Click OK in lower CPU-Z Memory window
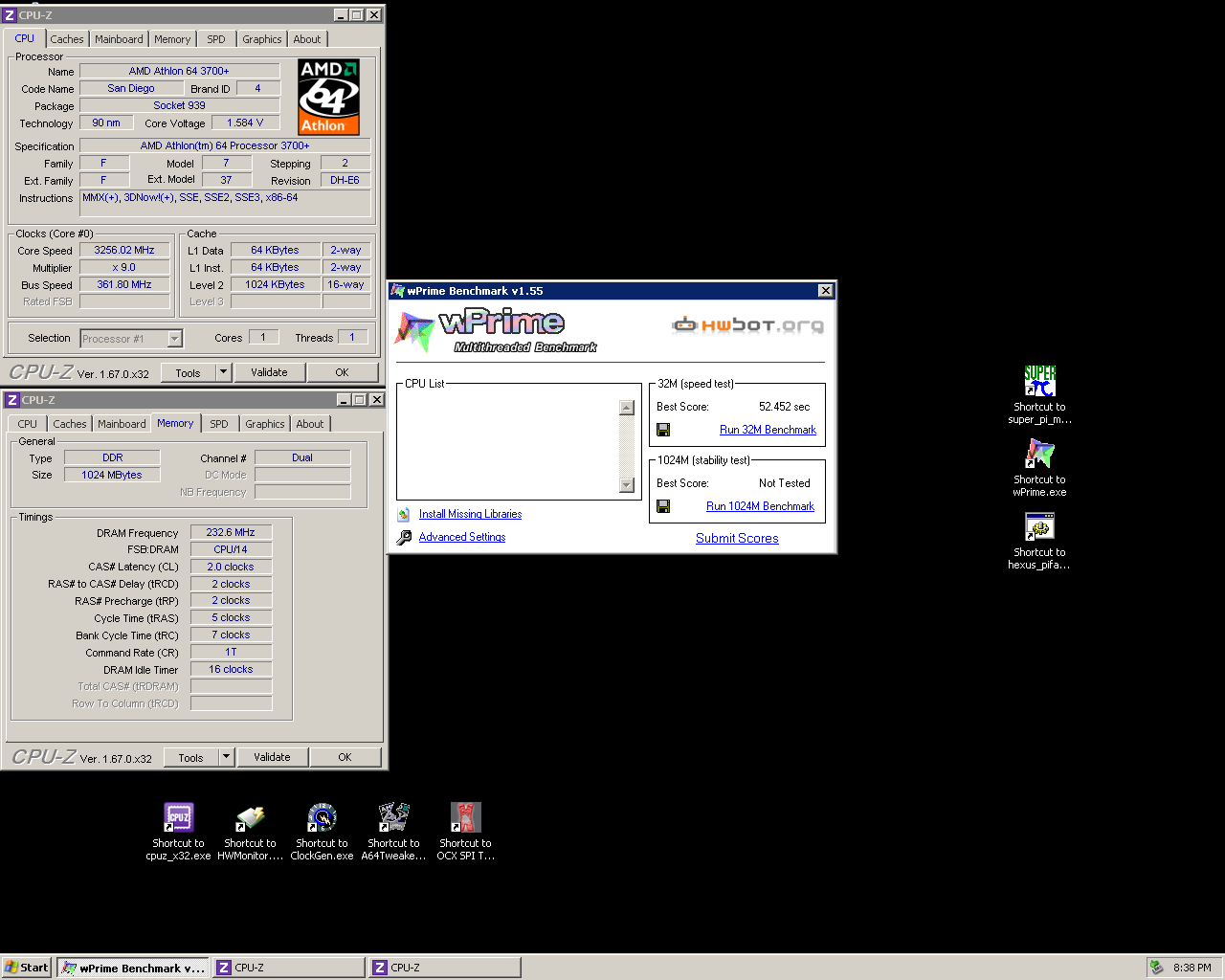 pos(345,757)
